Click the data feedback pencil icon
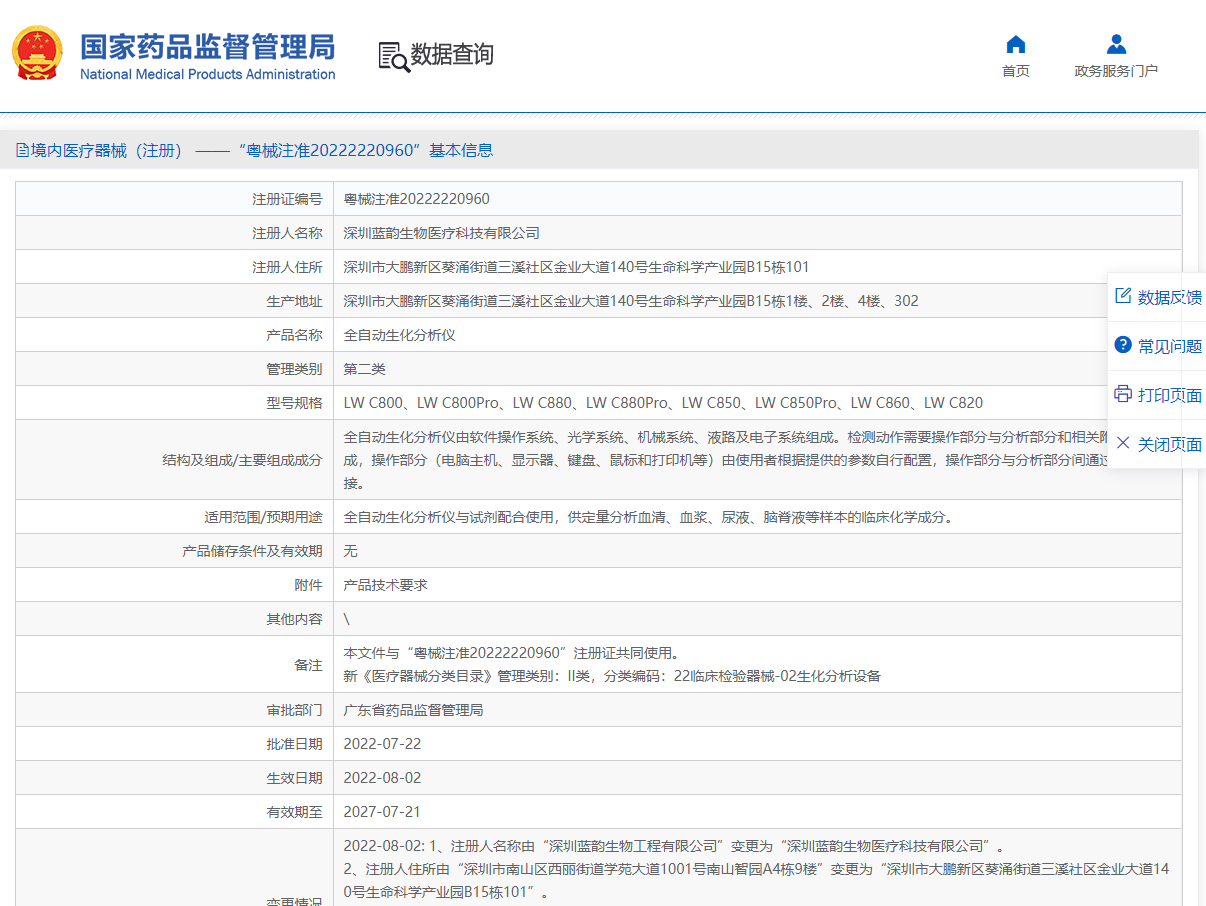 (1123, 296)
